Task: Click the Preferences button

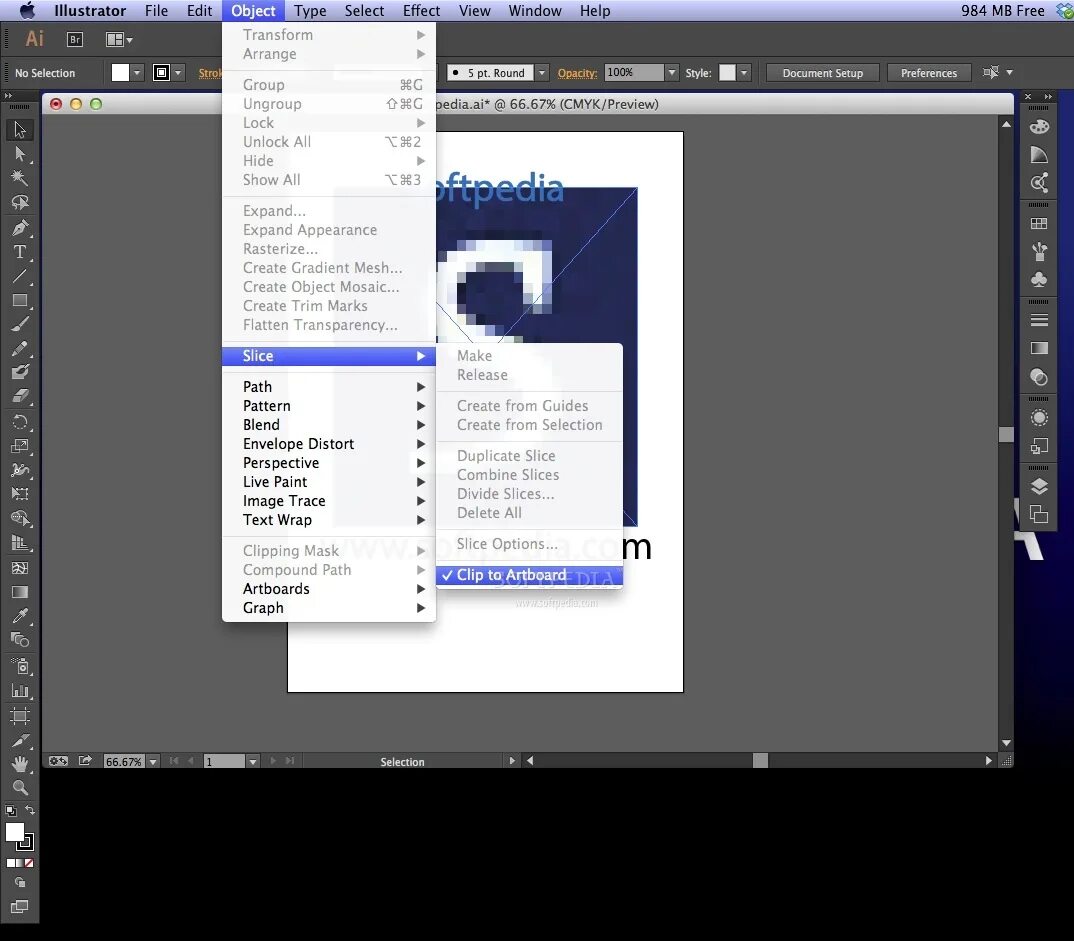Action: point(929,73)
